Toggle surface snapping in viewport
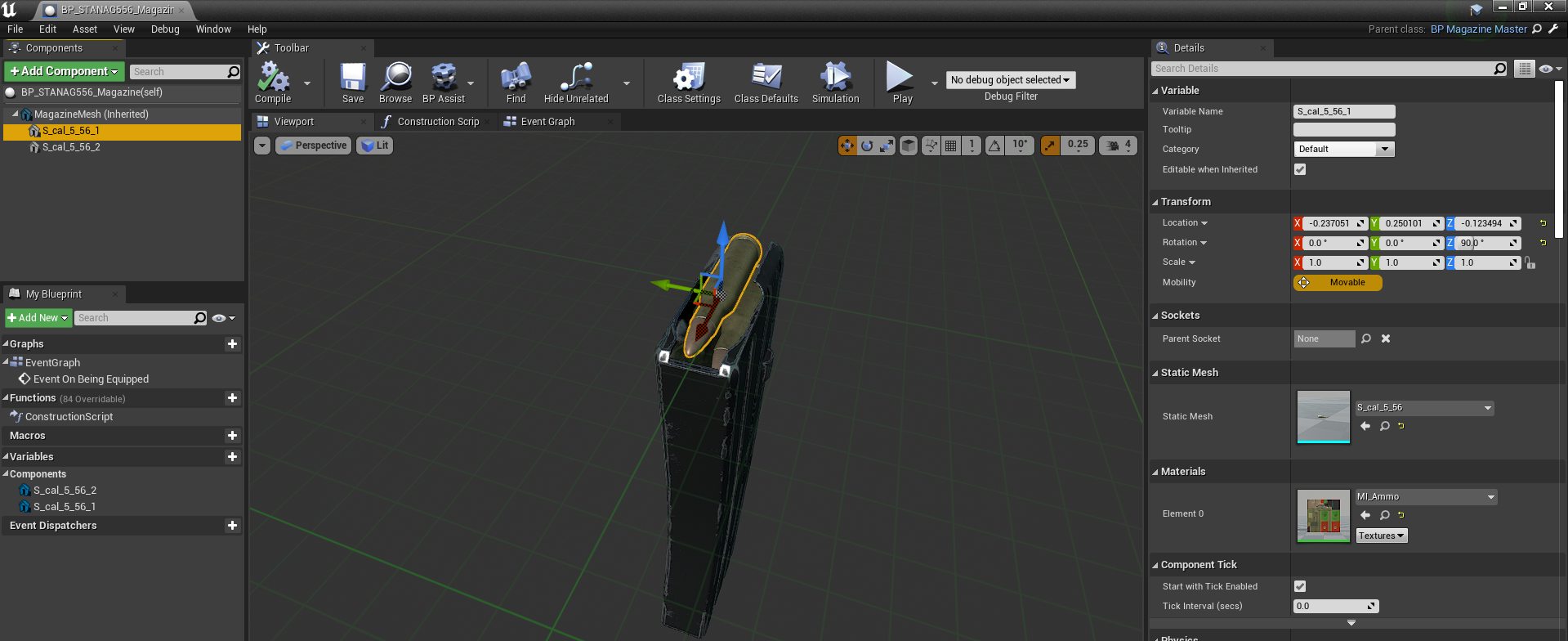Screen dimensions: 1568x641 (931, 146)
